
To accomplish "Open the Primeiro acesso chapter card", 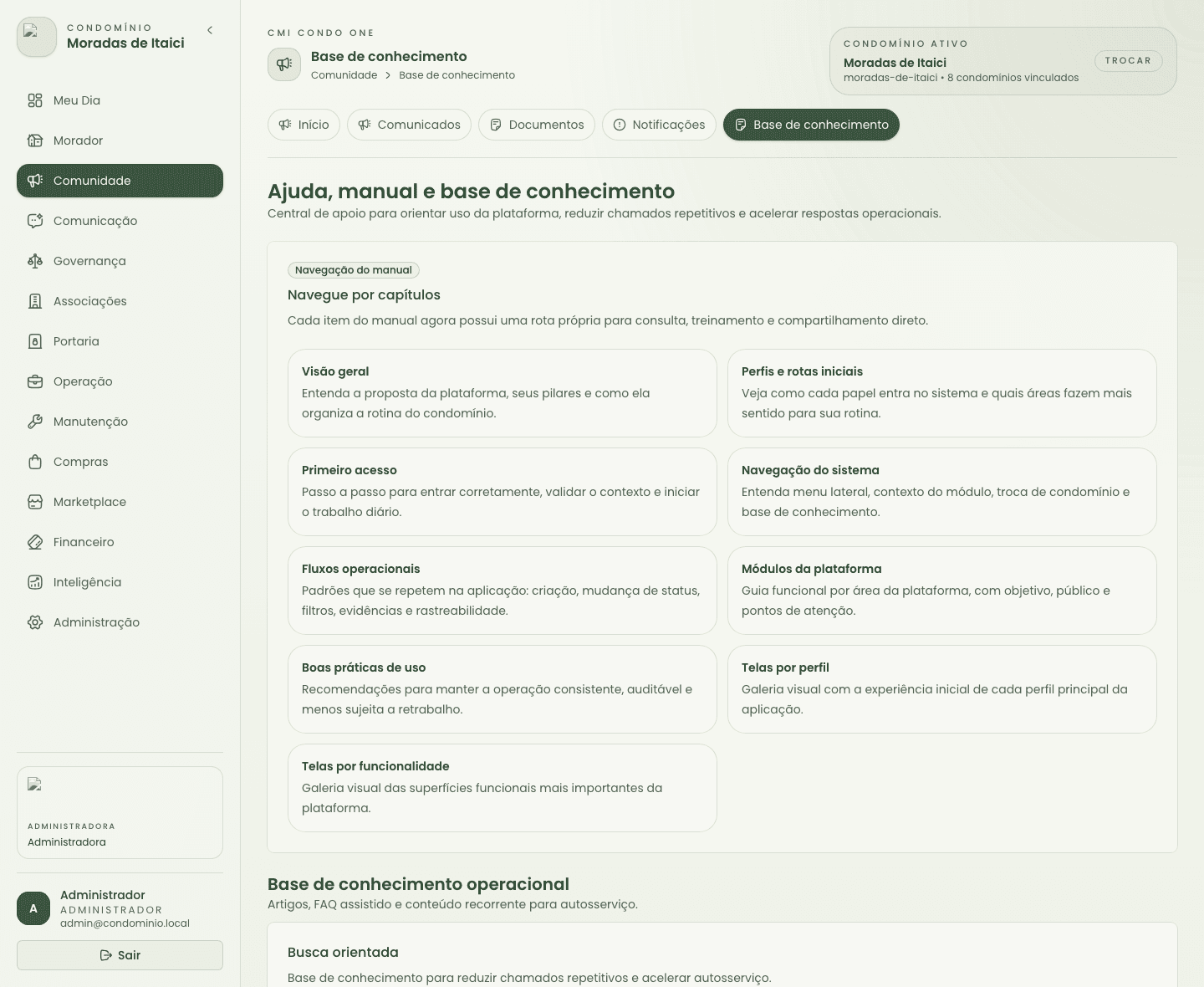I will point(503,492).
